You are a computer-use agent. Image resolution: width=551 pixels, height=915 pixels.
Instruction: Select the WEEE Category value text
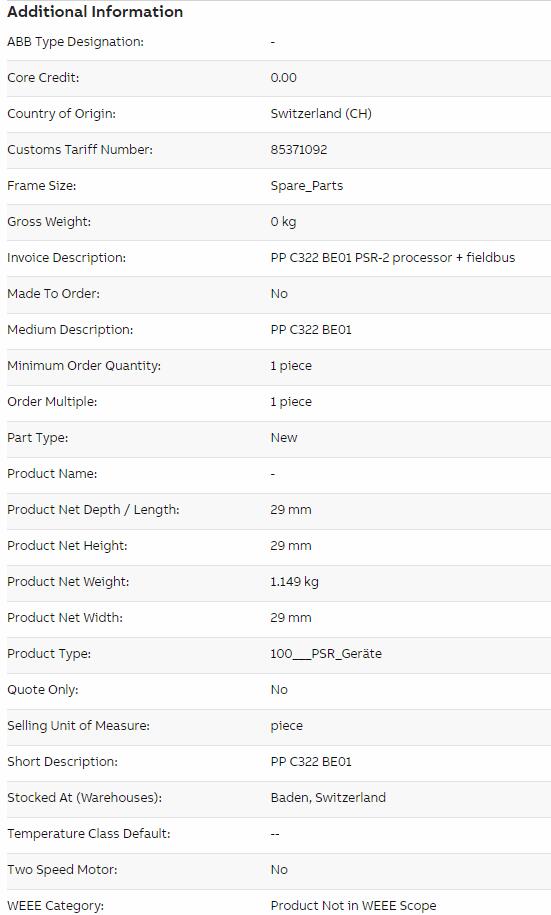click(x=354, y=906)
